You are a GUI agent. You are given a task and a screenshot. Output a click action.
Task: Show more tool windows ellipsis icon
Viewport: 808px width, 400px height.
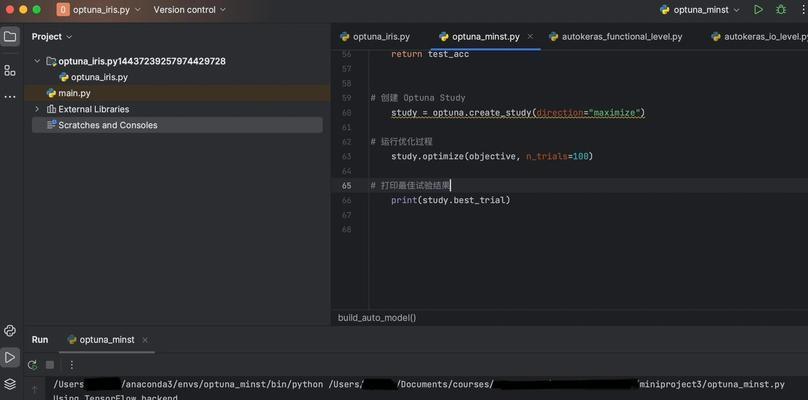10,96
